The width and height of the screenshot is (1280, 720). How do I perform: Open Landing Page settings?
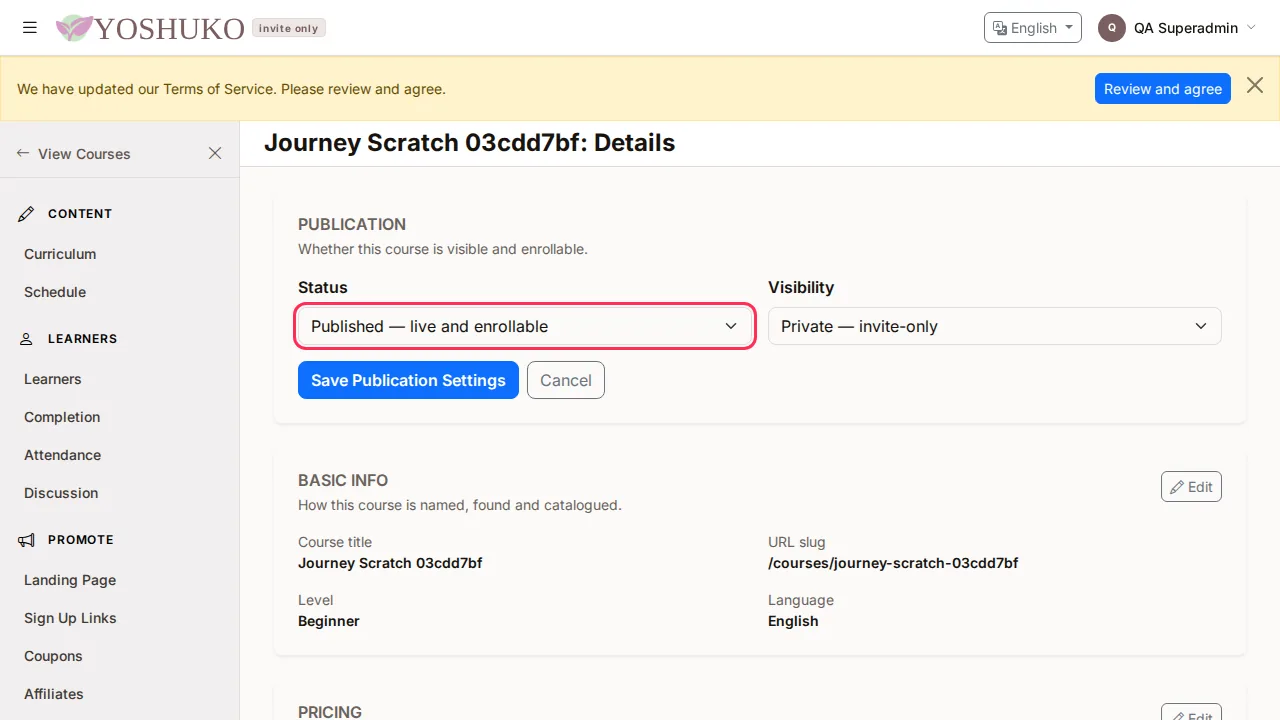[x=70, y=580]
